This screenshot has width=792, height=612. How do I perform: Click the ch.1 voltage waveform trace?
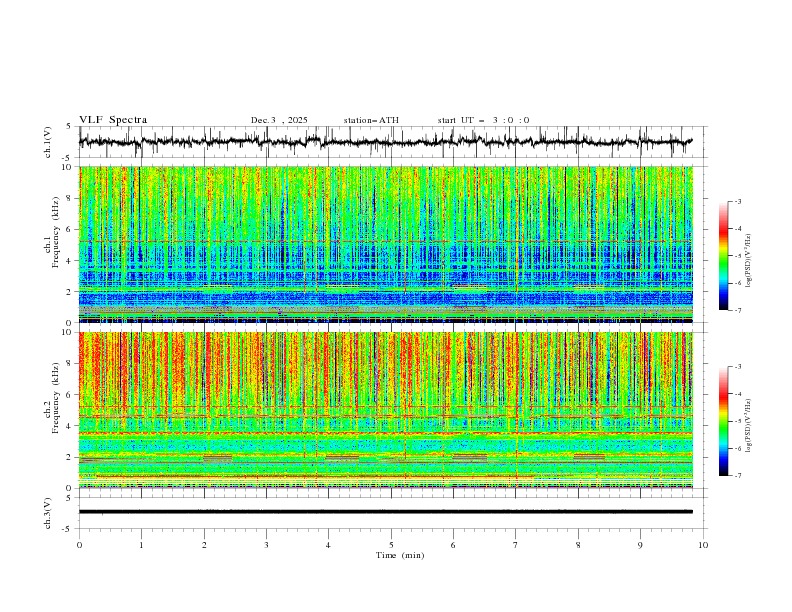[385, 142]
